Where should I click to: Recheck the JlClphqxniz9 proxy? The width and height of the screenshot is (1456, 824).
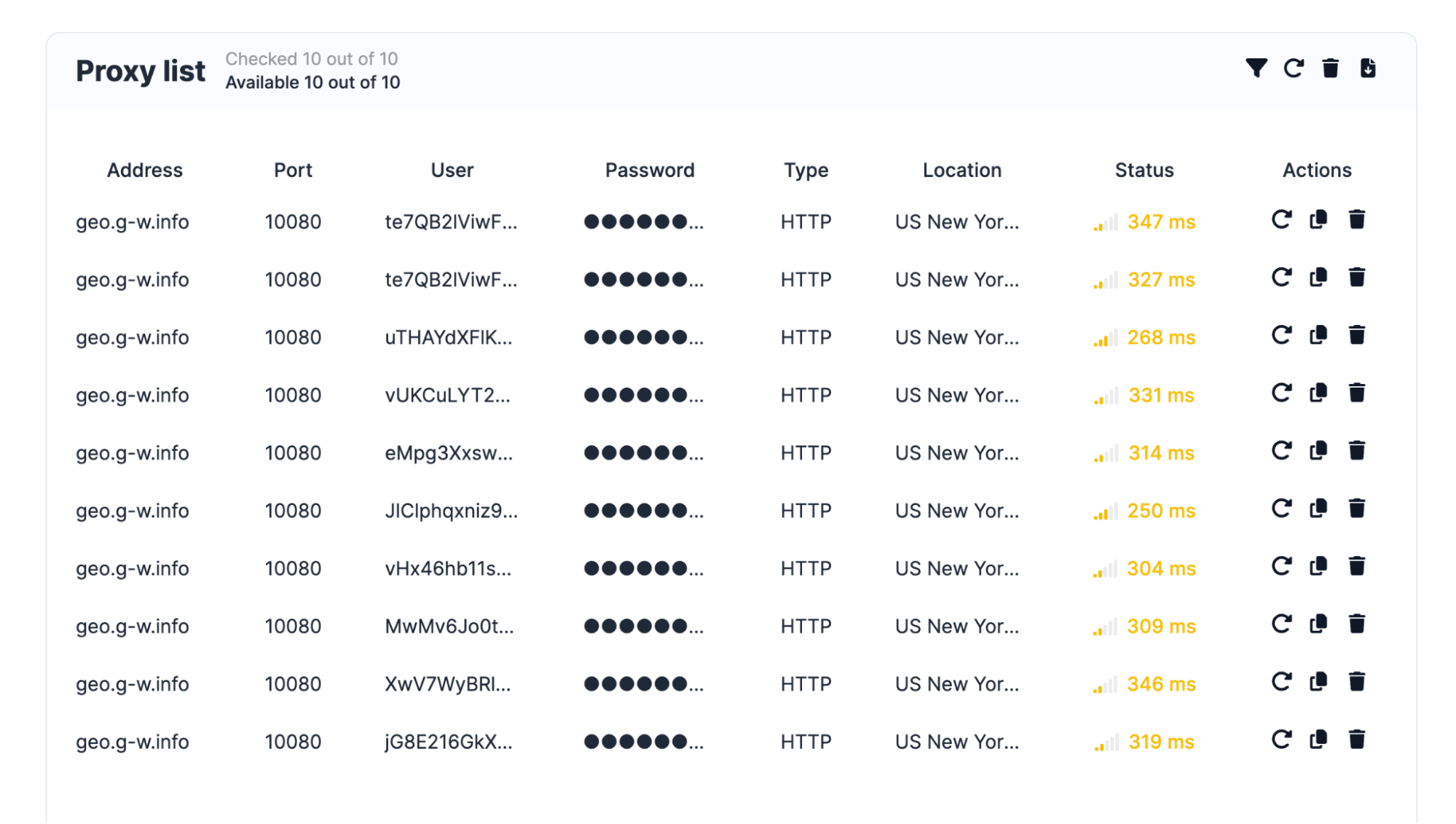pyautogui.click(x=1282, y=509)
